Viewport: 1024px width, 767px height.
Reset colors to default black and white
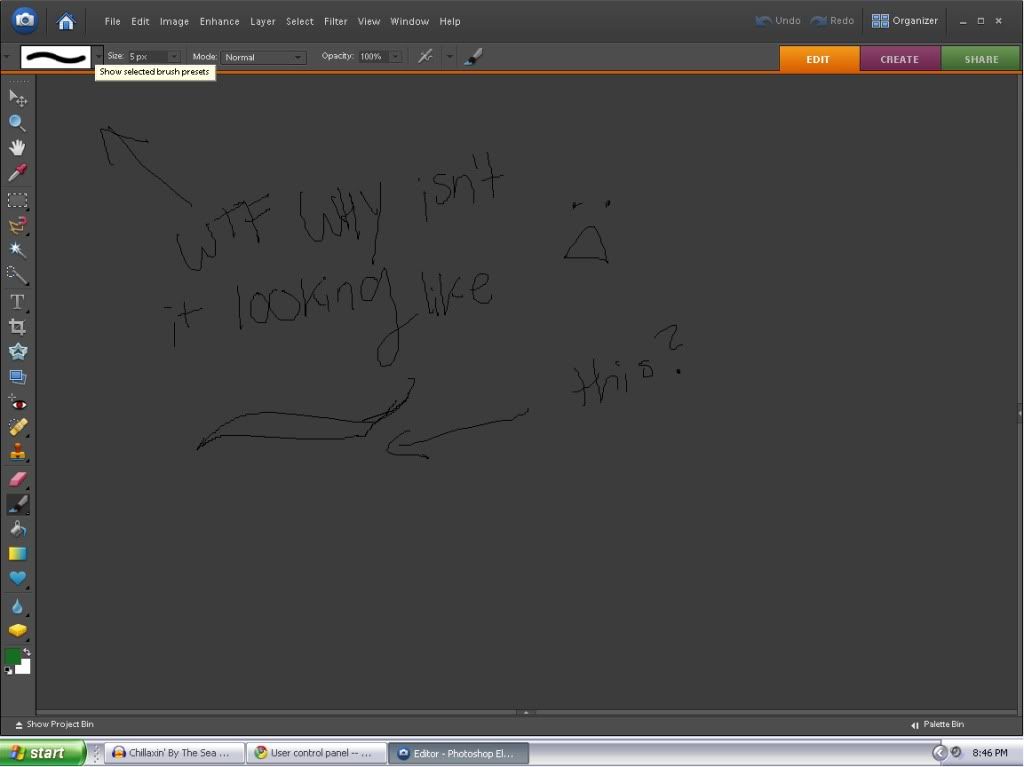[x=8, y=670]
